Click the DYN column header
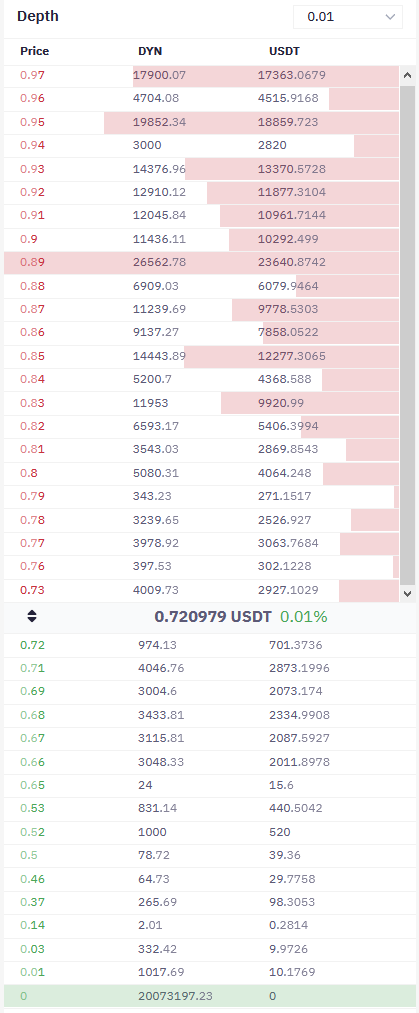Screen dimensions: 419x1013 click(x=150, y=51)
